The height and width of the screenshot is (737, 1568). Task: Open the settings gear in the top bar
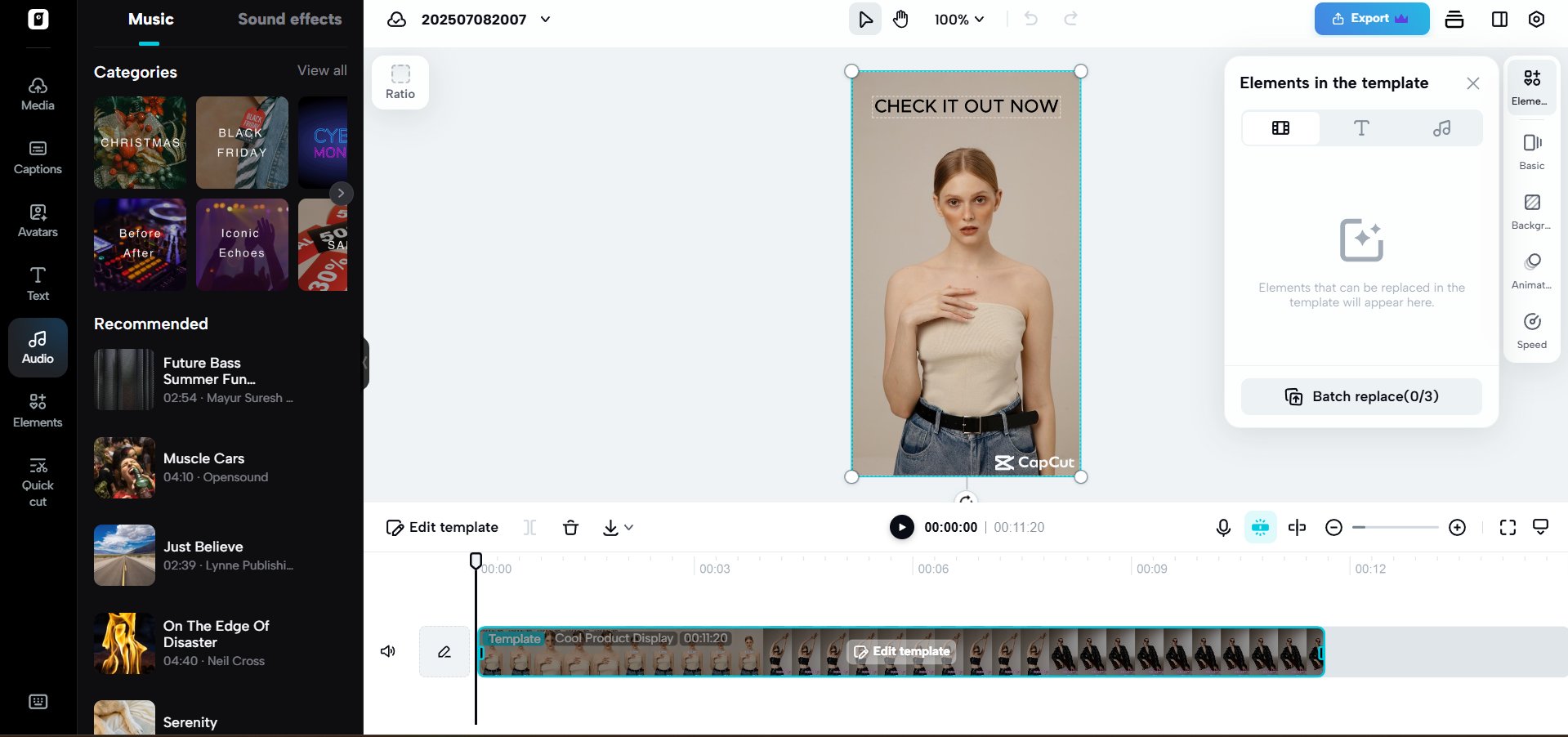coord(1537,19)
